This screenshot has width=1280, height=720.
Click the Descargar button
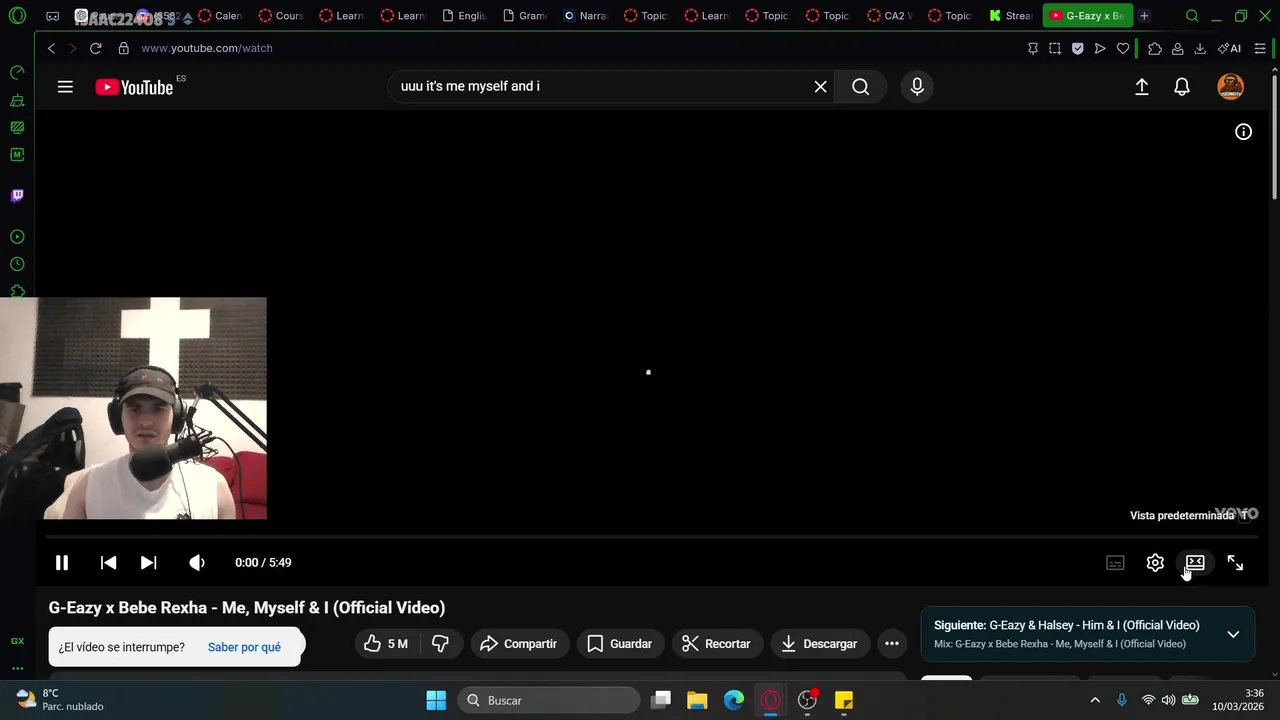point(819,644)
